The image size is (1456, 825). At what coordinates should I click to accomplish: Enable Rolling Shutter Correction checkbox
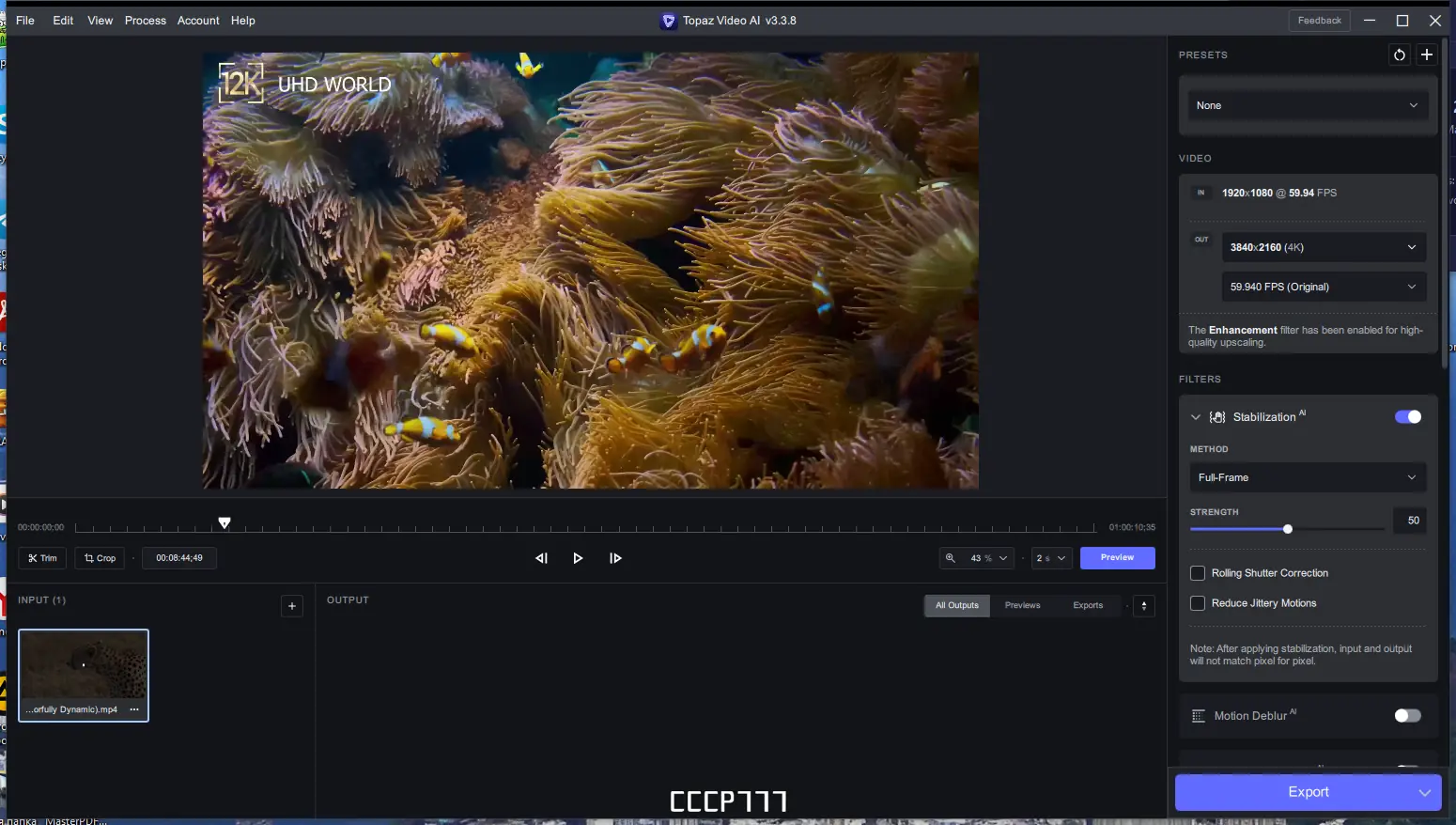click(x=1198, y=573)
